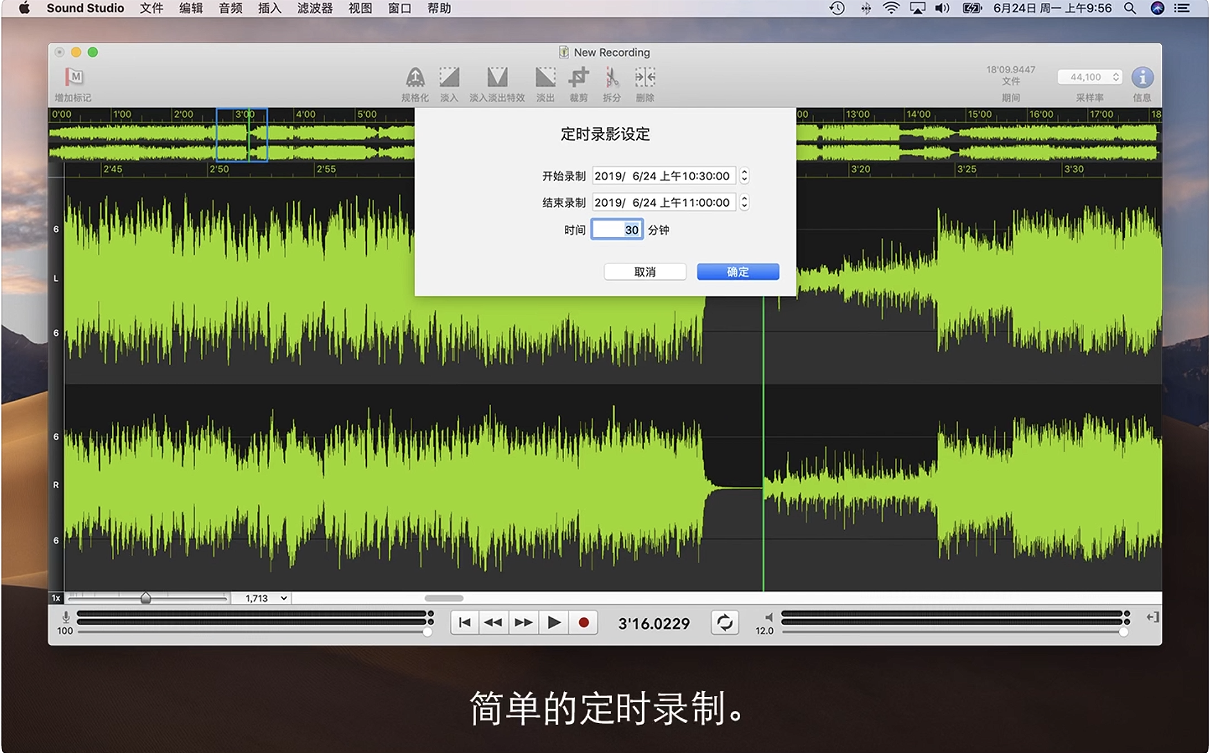Click the Split (拆分) toolbar icon
The height and width of the screenshot is (753, 1209).
(x=611, y=78)
